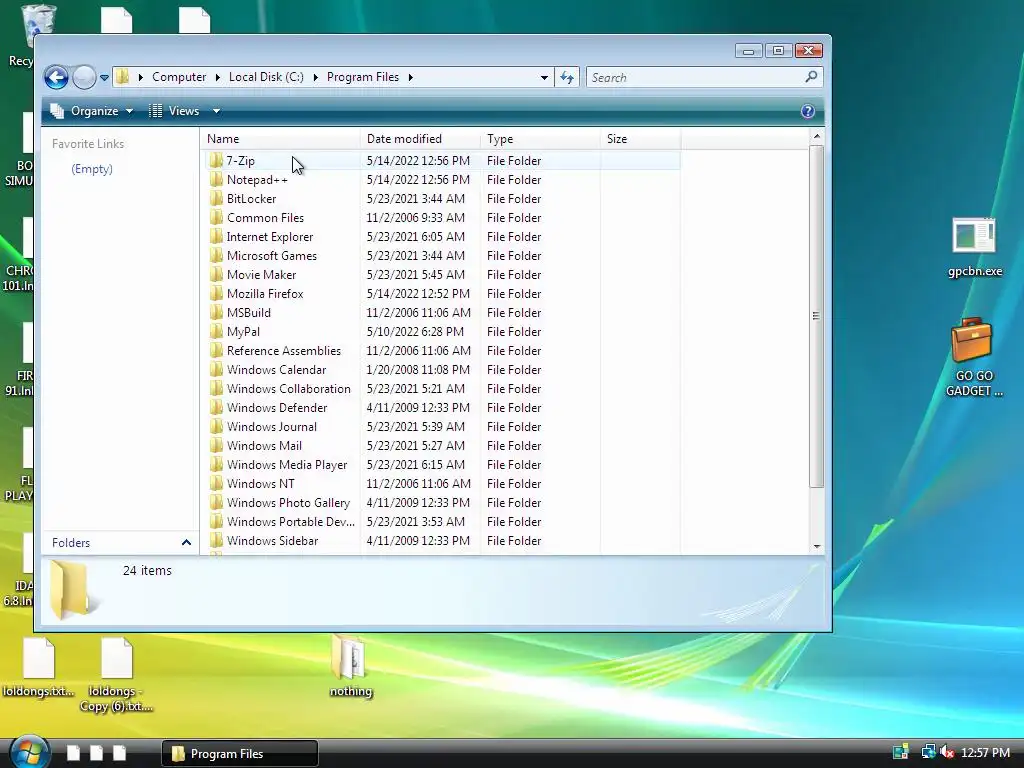Sort by the Date modified column header
1024x768 pixels.
click(x=420, y=138)
